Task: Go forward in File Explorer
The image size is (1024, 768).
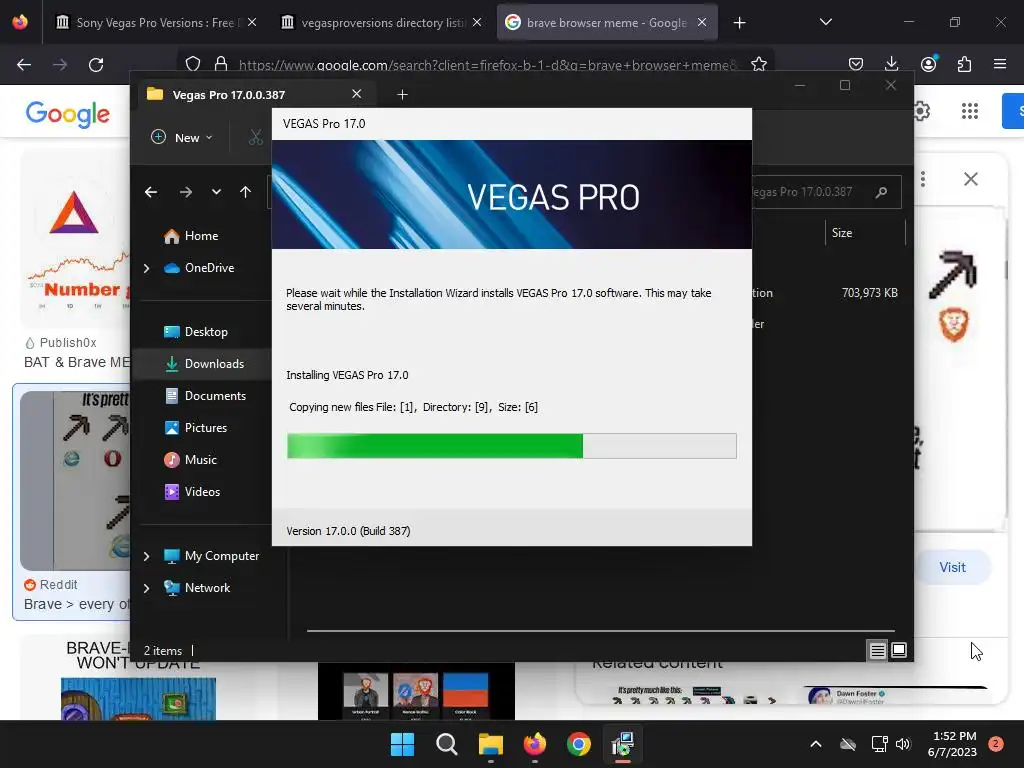Action: pos(186,192)
